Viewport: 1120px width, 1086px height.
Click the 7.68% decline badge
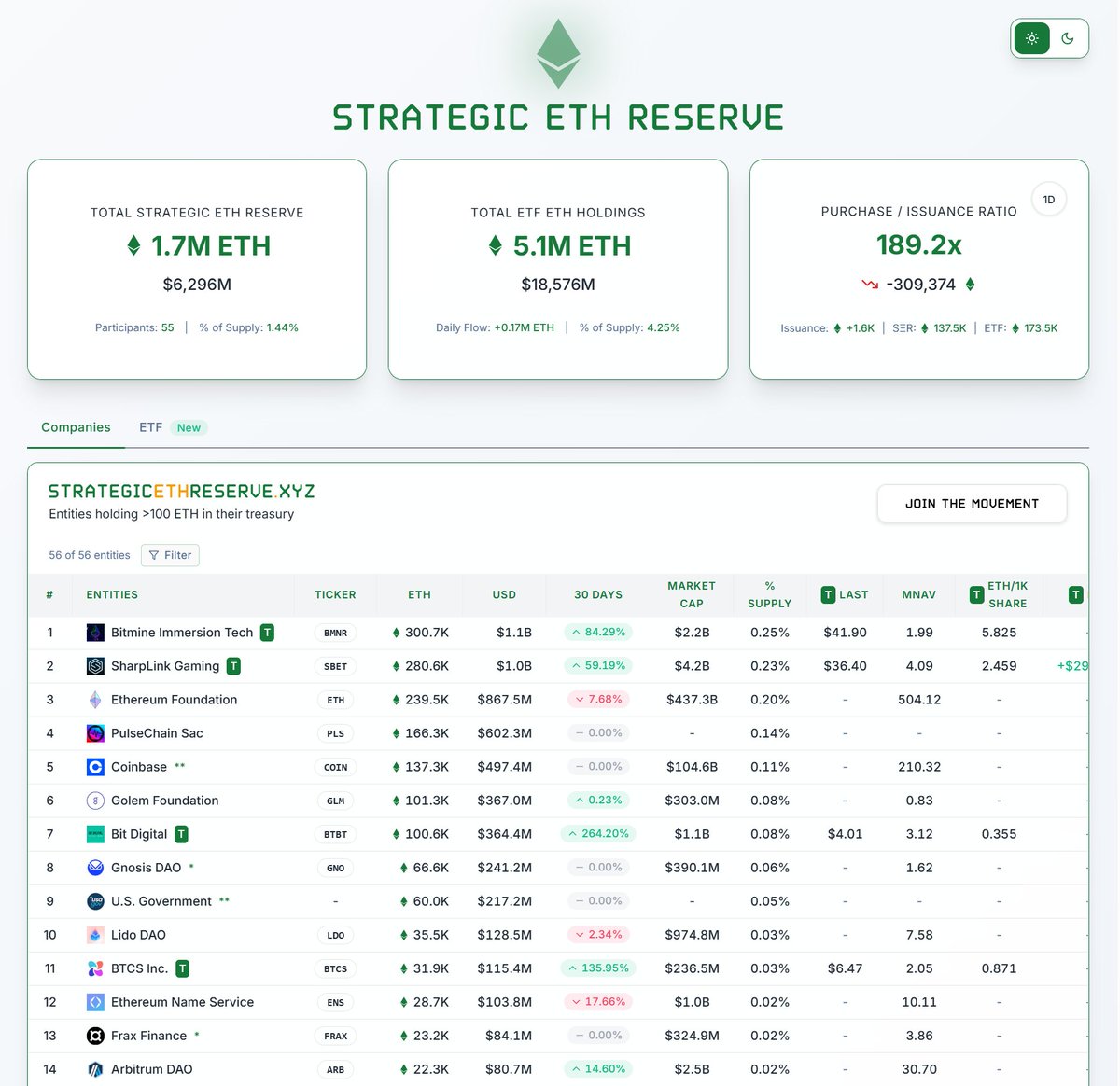[x=598, y=699]
